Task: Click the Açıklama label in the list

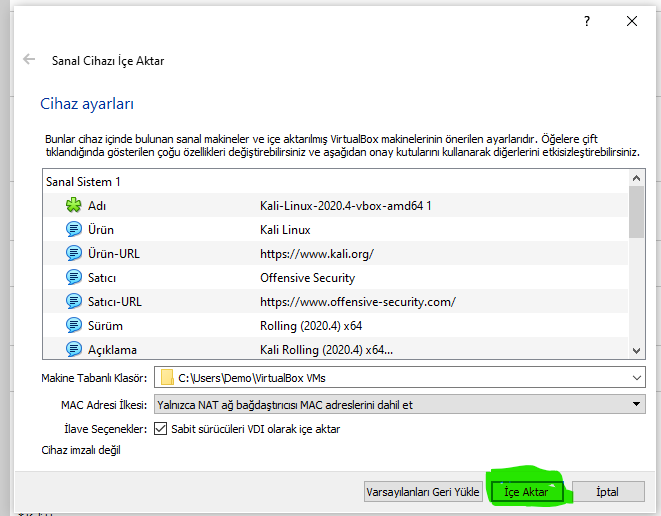Action: click(x=112, y=350)
